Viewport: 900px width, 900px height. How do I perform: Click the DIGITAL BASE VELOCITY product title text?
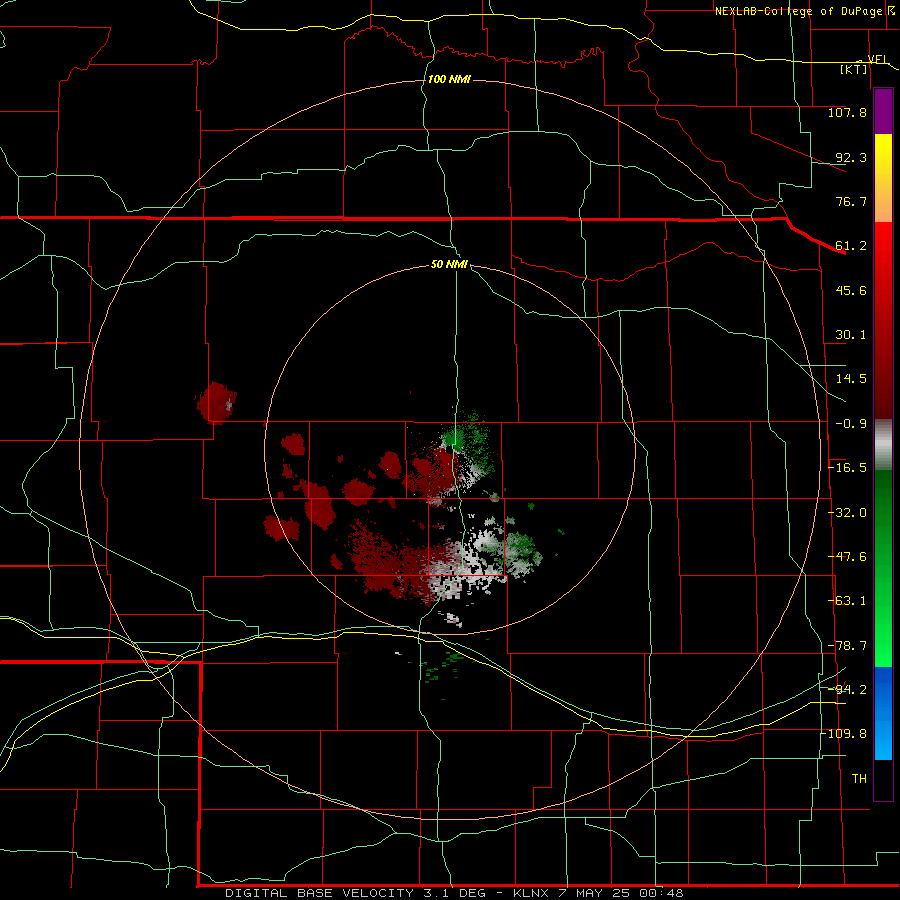pyautogui.click(x=319, y=893)
